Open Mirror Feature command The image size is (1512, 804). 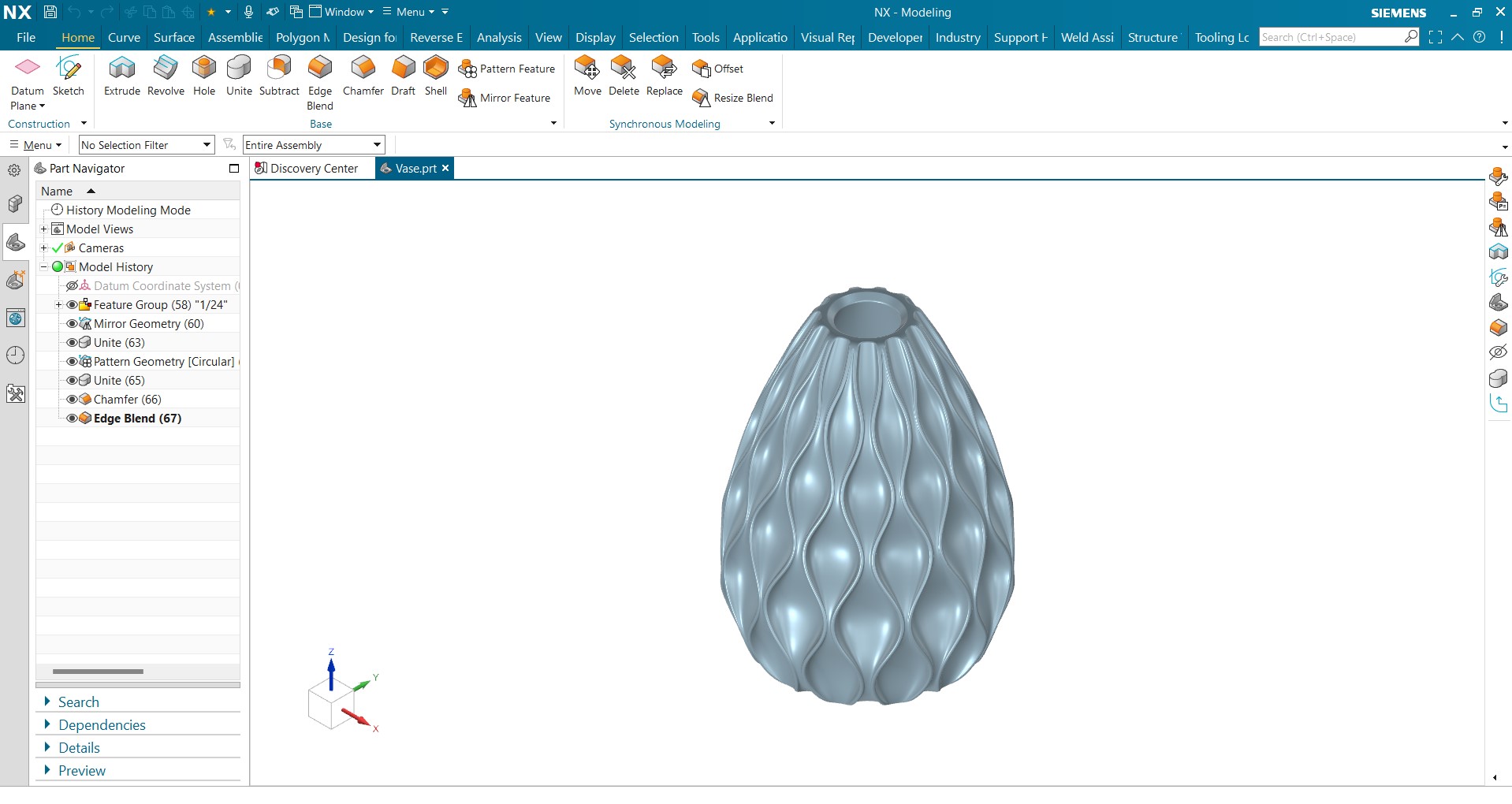505,98
